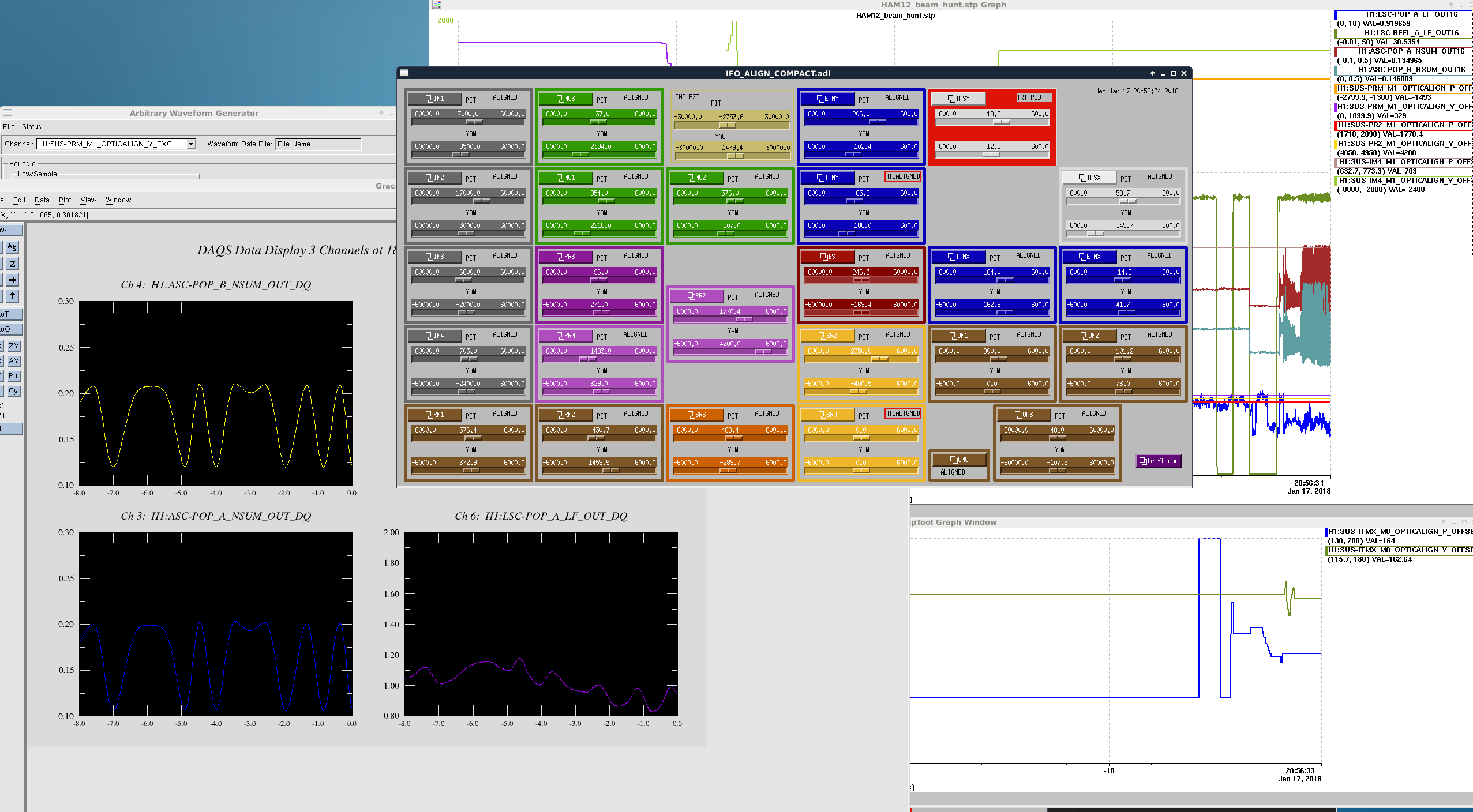Viewport: 1473px width, 812px height.
Task: Open Window menu in Grace window
Action: click(118, 200)
